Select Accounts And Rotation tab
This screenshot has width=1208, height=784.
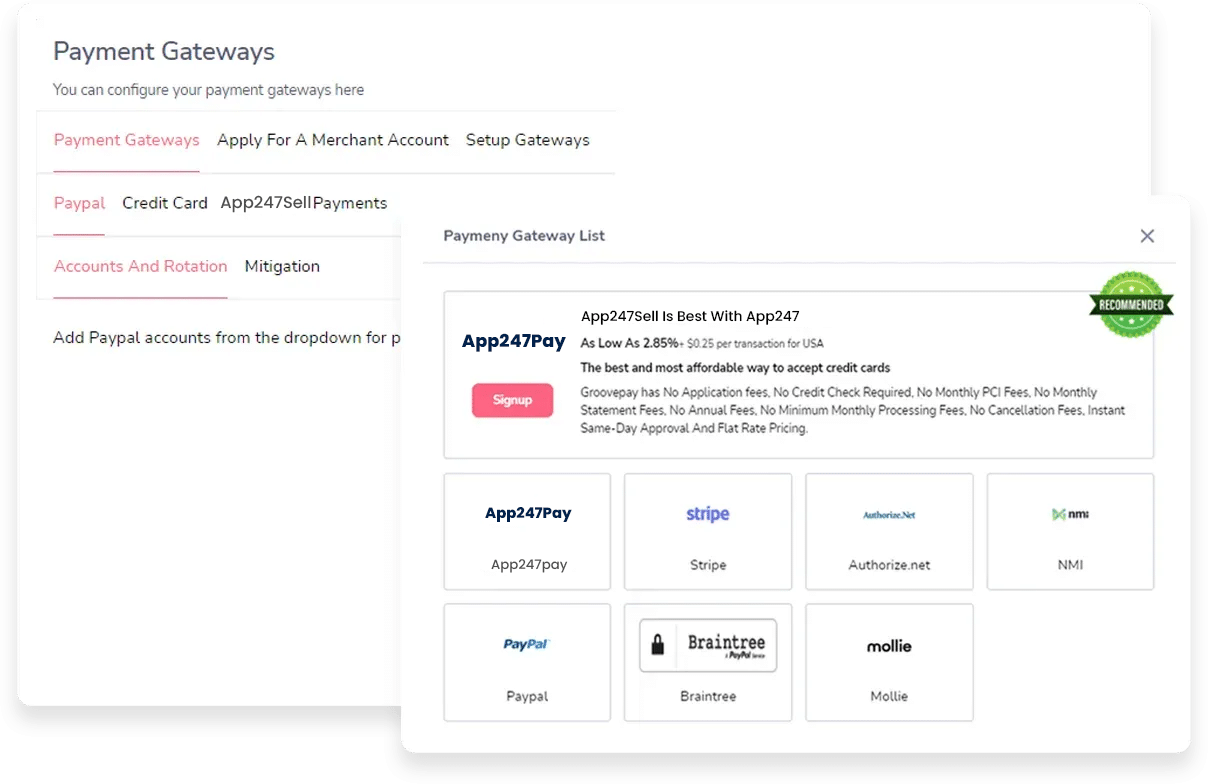pos(141,266)
